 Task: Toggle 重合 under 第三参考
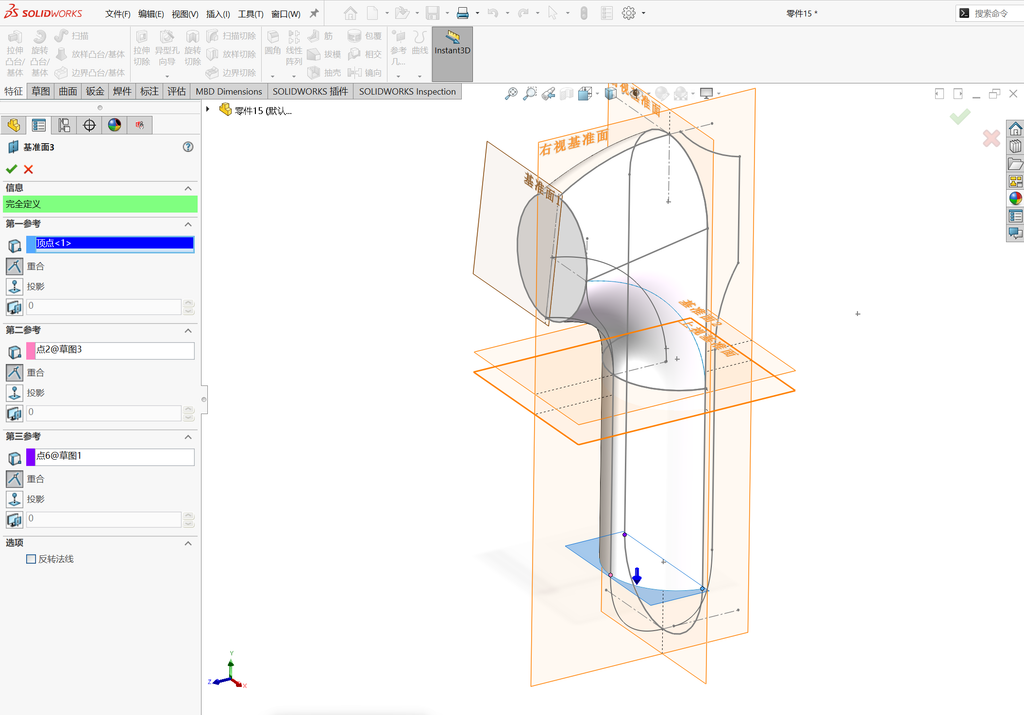(x=14, y=479)
